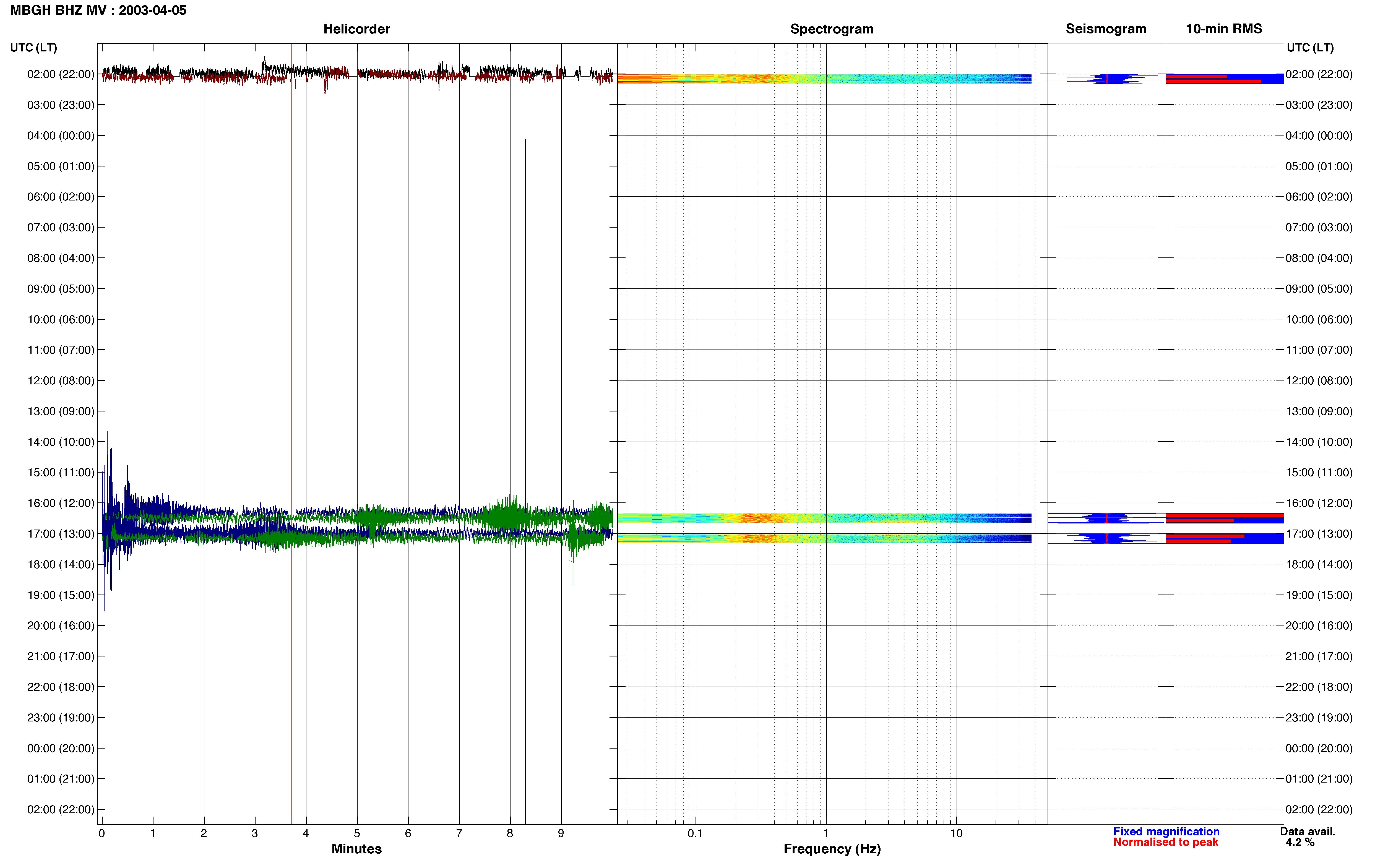The width and height of the screenshot is (1388, 868).
Task: Click the 17:00 spectrogram band
Action: (824, 538)
